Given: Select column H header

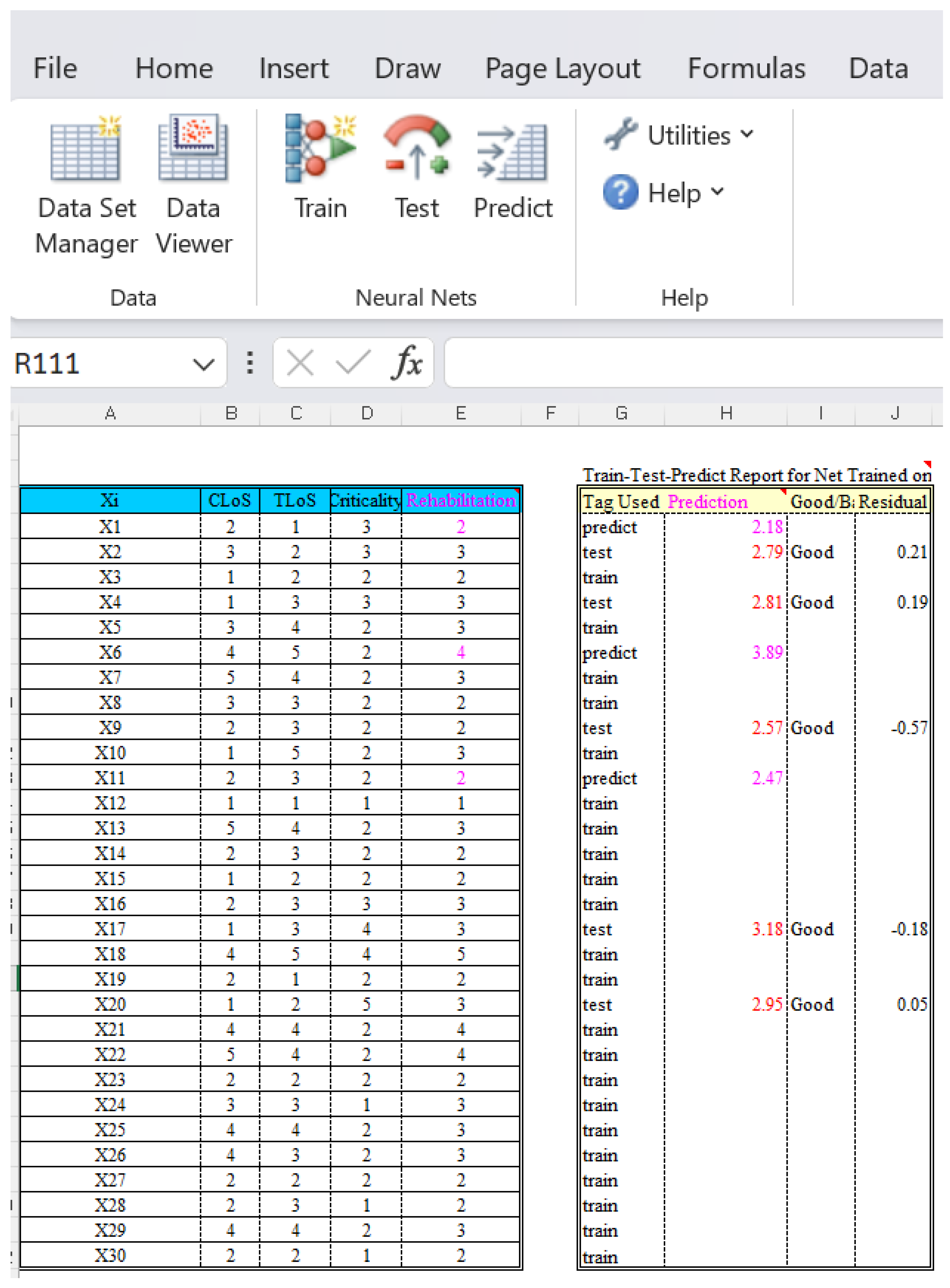Looking at the screenshot, I should pyautogui.click(x=726, y=413).
